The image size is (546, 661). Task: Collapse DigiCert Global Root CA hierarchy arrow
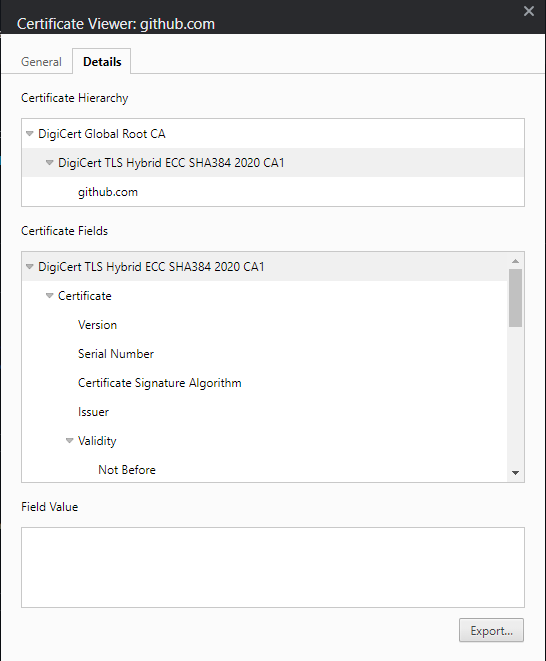(30, 134)
